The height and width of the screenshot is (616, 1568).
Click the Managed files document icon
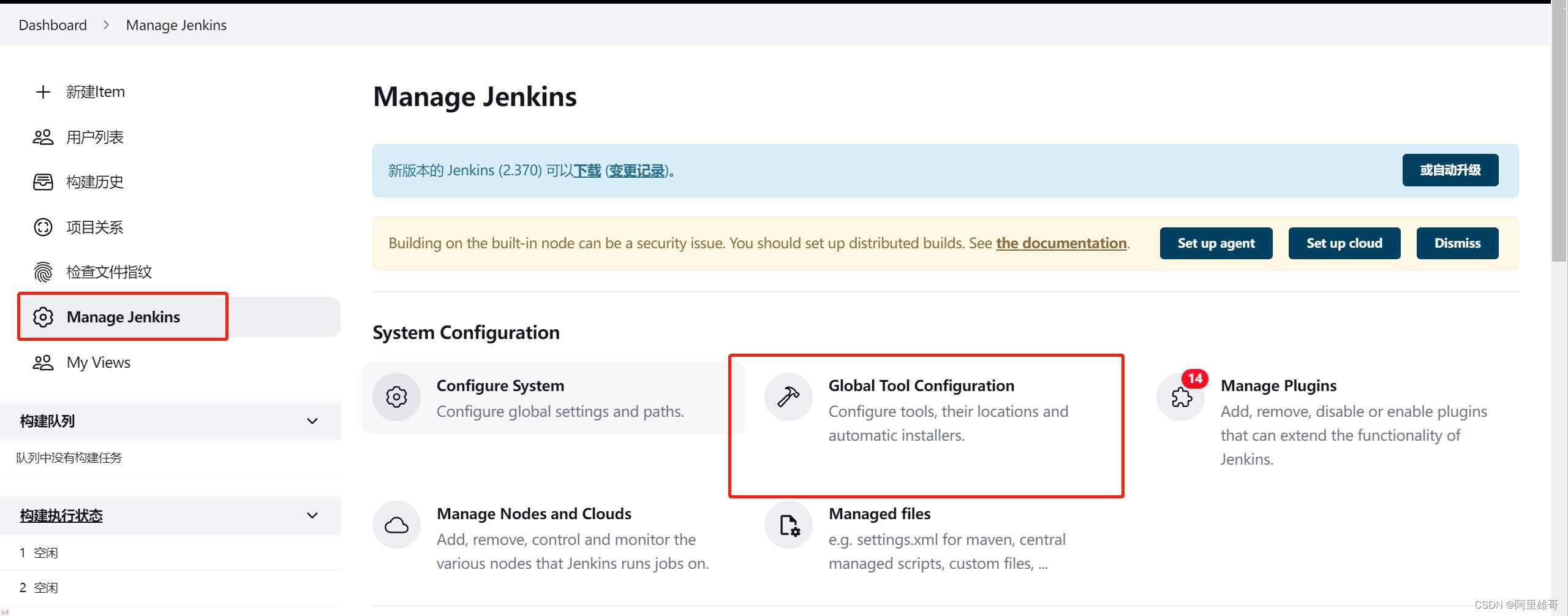tap(788, 525)
